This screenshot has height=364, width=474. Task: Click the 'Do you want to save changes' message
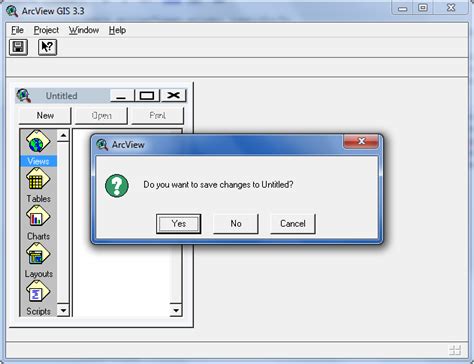click(218, 185)
